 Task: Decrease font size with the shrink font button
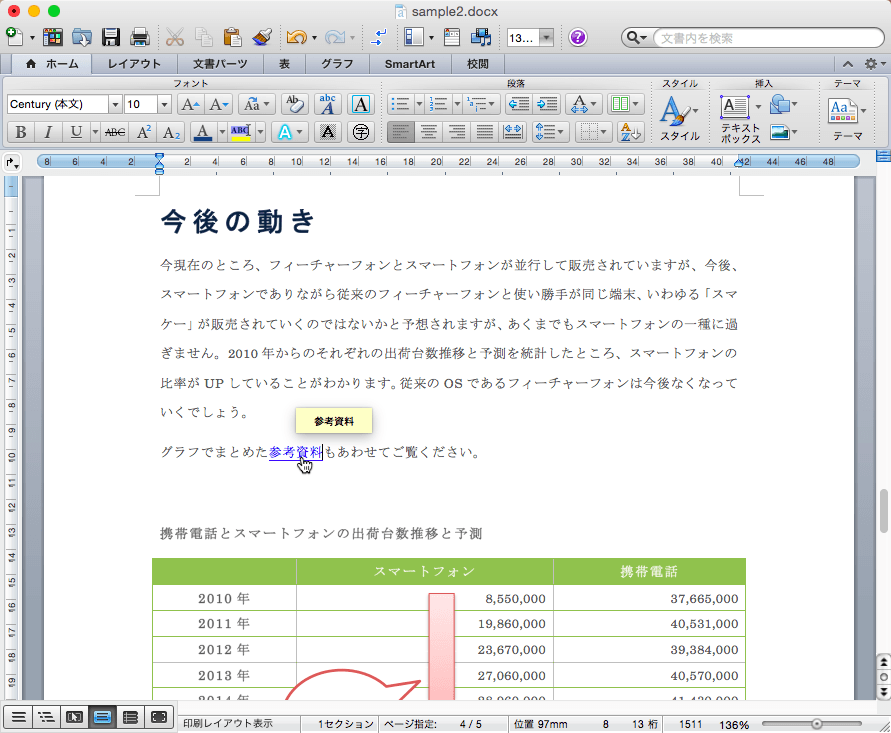point(218,104)
